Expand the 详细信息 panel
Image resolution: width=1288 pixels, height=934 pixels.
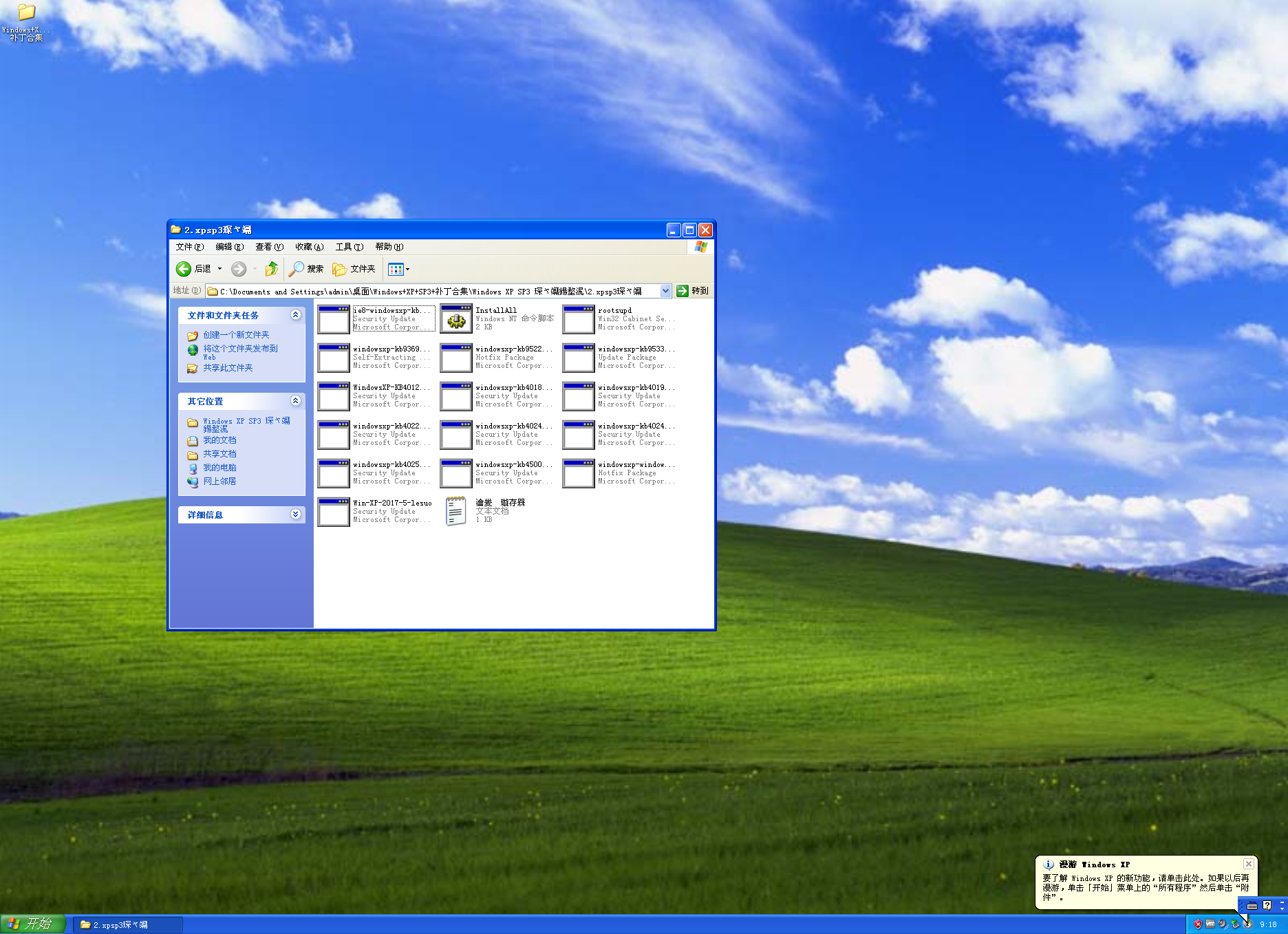tap(296, 514)
